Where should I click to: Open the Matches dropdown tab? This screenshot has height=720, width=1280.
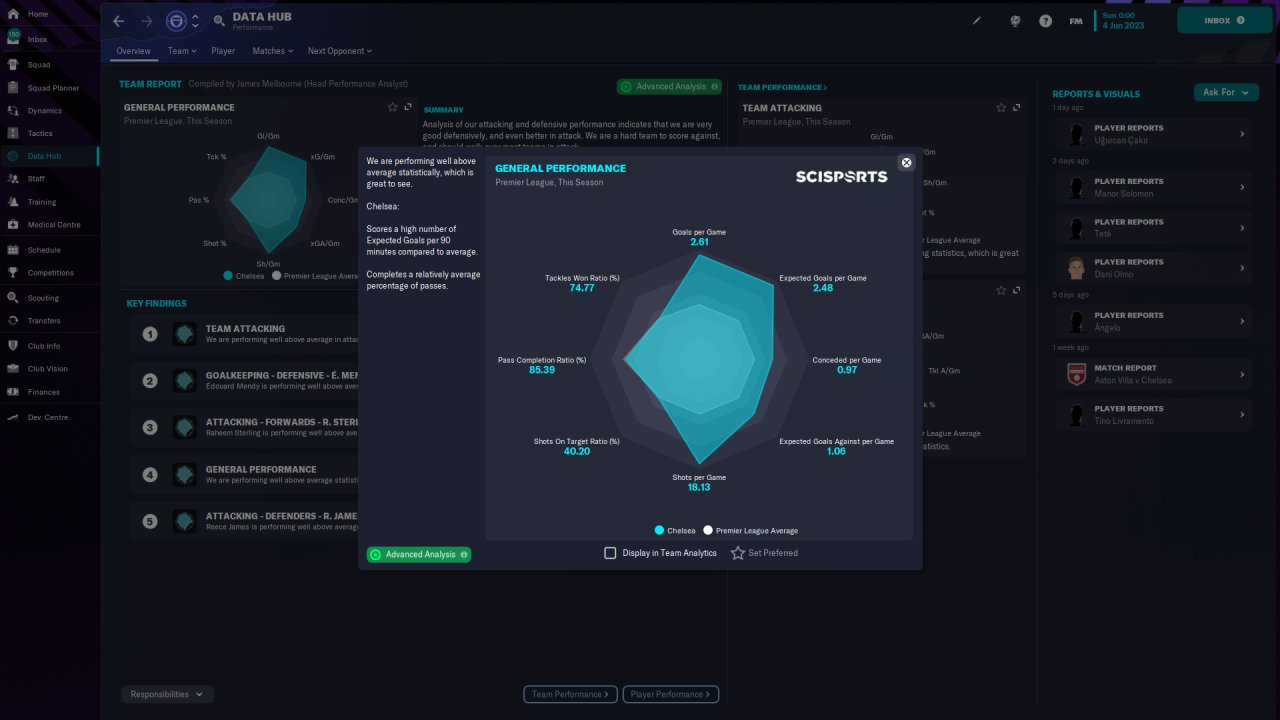tap(273, 51)
